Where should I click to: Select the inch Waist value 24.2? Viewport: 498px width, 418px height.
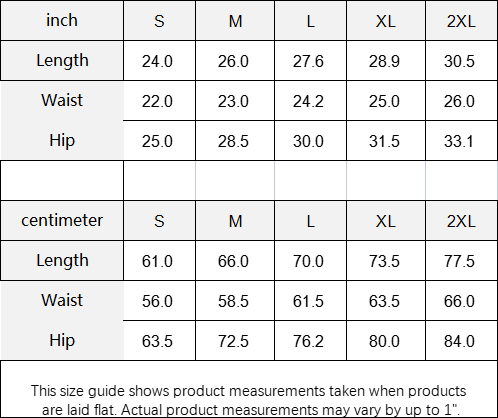[x=310, y=101]
